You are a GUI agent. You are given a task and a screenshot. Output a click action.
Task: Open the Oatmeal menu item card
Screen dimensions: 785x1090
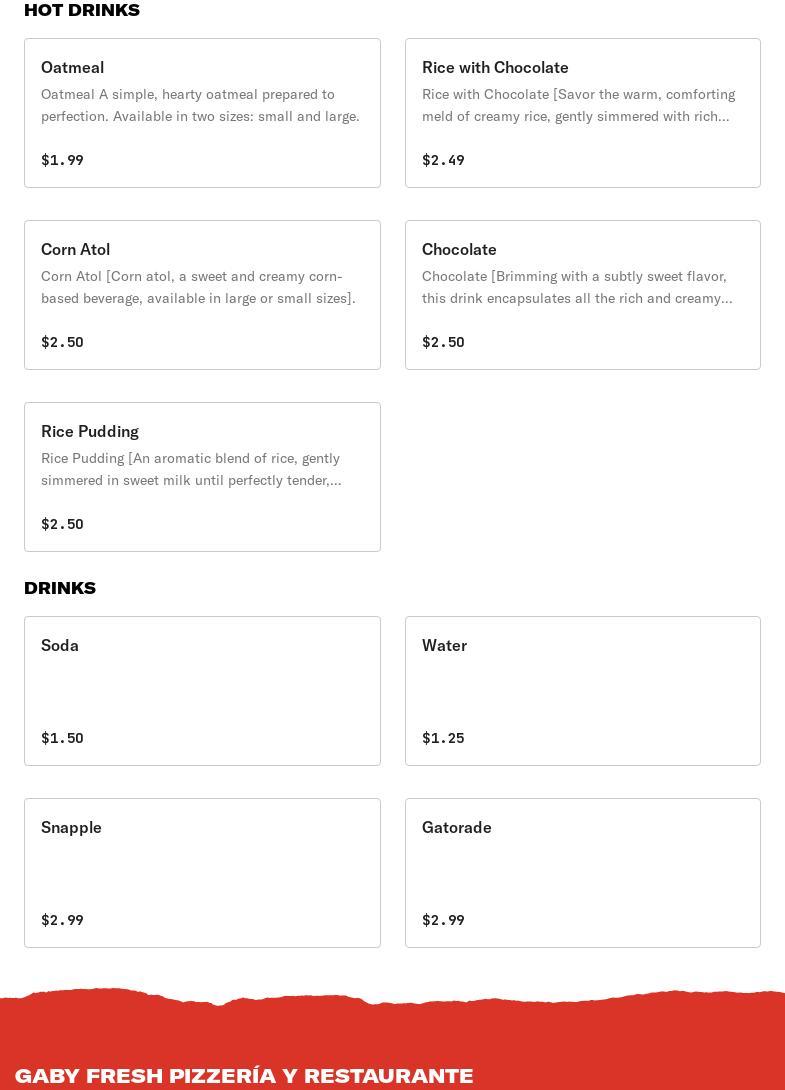point(202,113)
